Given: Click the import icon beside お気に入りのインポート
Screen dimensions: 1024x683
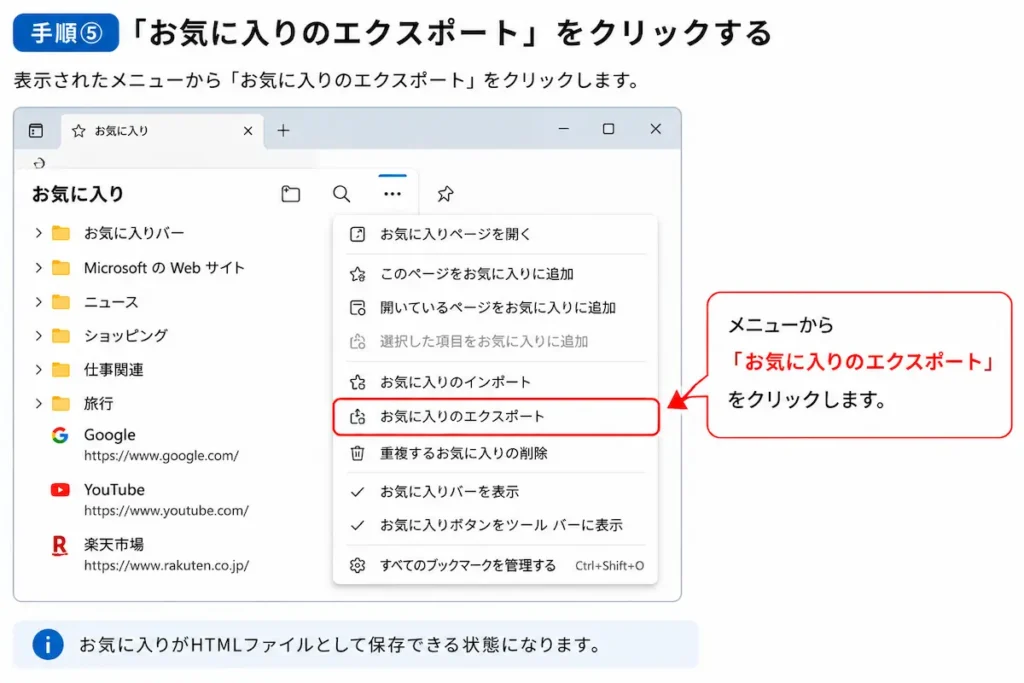Looking at the screenshot, I should click(357, 382).
